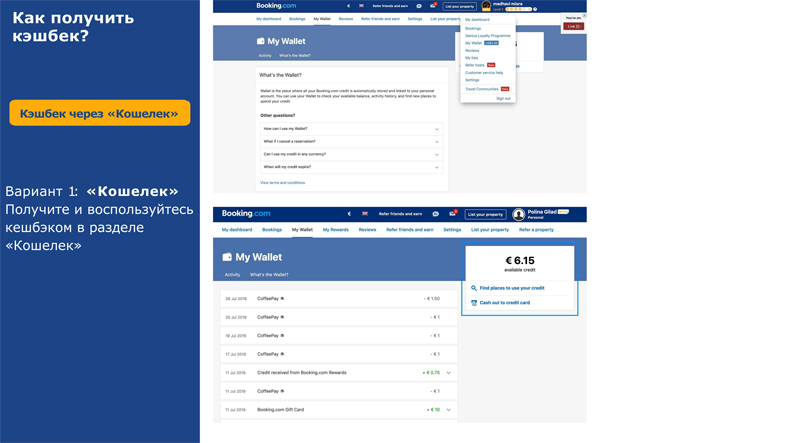The height and width of the screenshot is (443, 788).
Task: Click Booking.com logo on Polina Gilad page
Action: tap(246, 213)
